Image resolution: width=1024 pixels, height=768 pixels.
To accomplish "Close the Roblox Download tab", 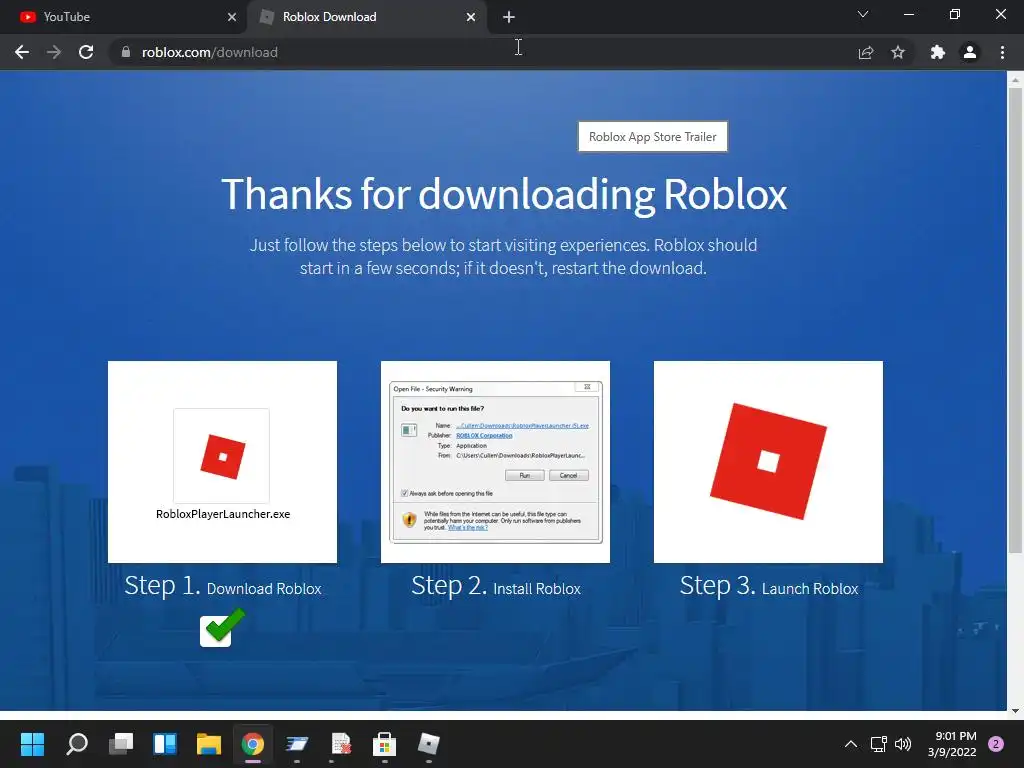I will point(471,17).
